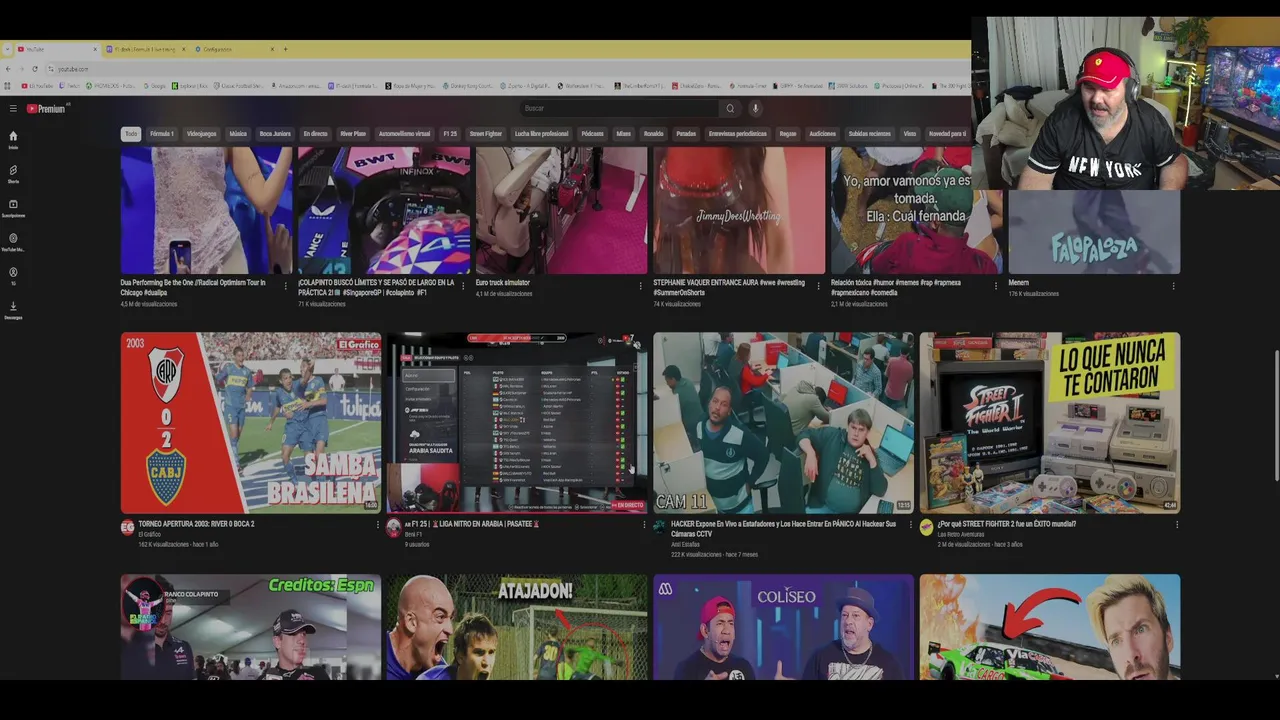
Task: Open Las Retro Aventuras channel avatar
Action: coord(926,527)
